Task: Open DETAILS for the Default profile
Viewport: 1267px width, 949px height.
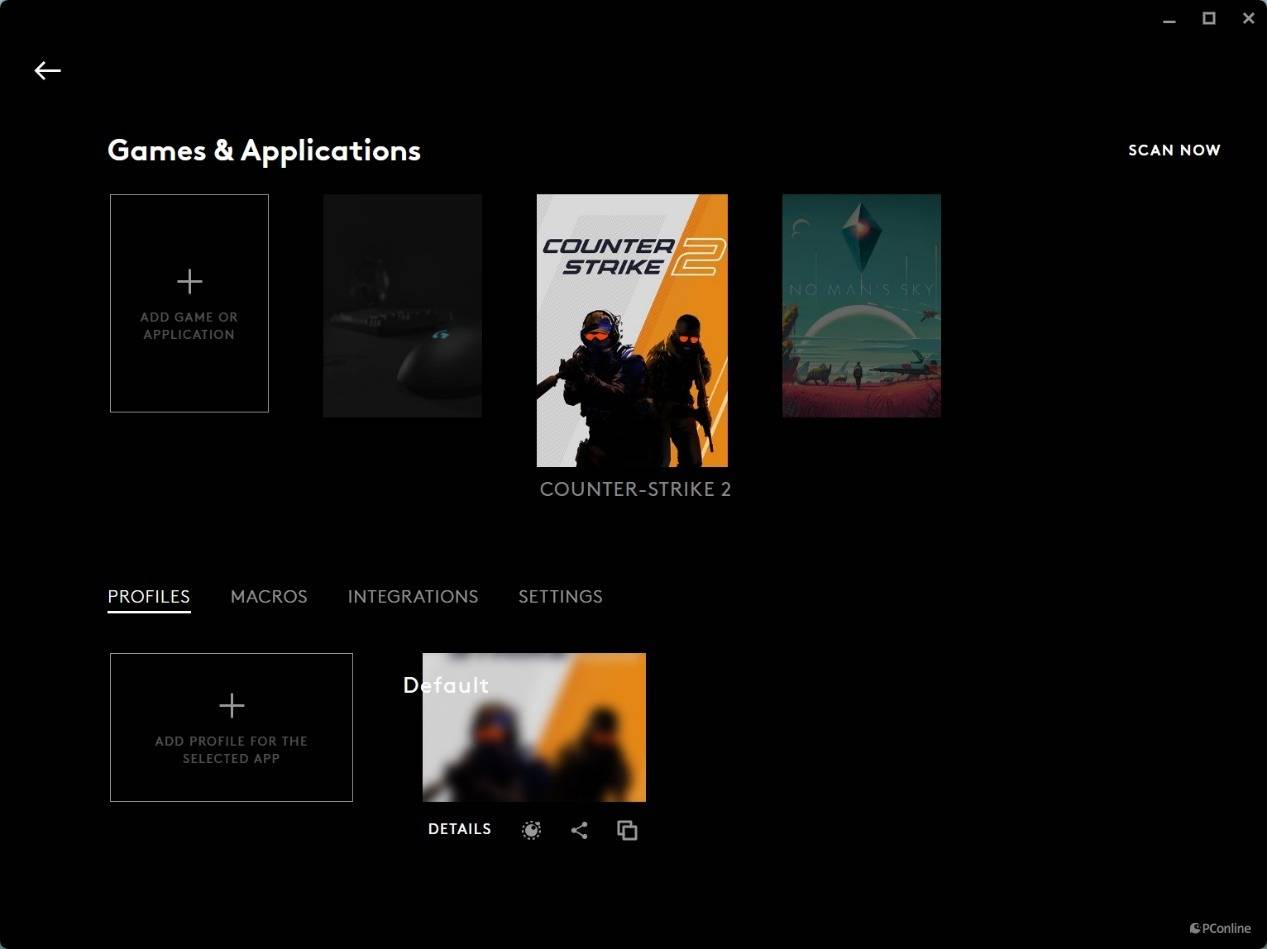Action: [x=459, y=829]
